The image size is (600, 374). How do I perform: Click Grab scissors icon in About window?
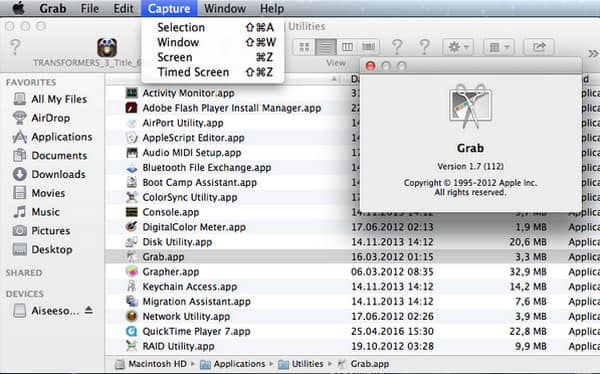coord(470,106)
